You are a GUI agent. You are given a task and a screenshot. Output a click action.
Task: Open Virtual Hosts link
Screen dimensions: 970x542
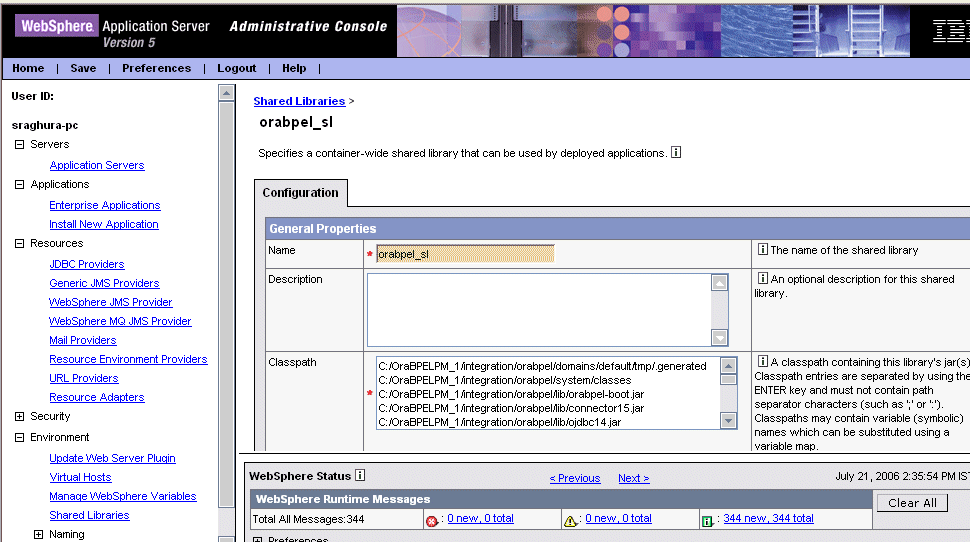80,477
